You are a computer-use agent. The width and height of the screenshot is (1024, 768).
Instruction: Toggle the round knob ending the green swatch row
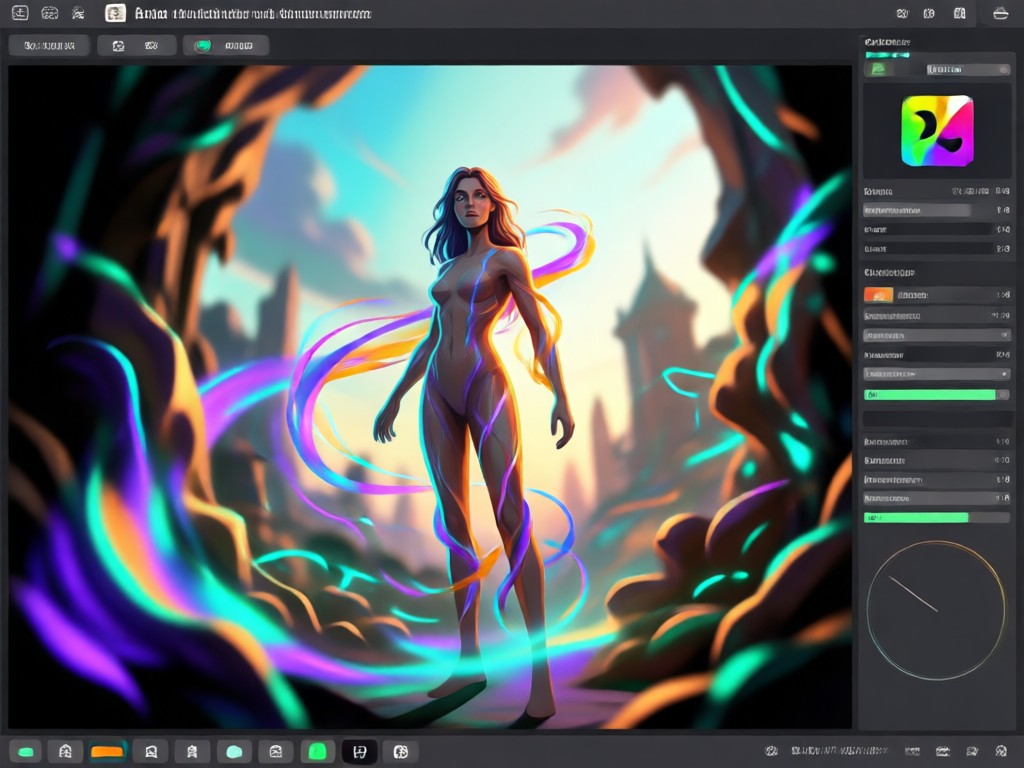tap(1004, 69)
